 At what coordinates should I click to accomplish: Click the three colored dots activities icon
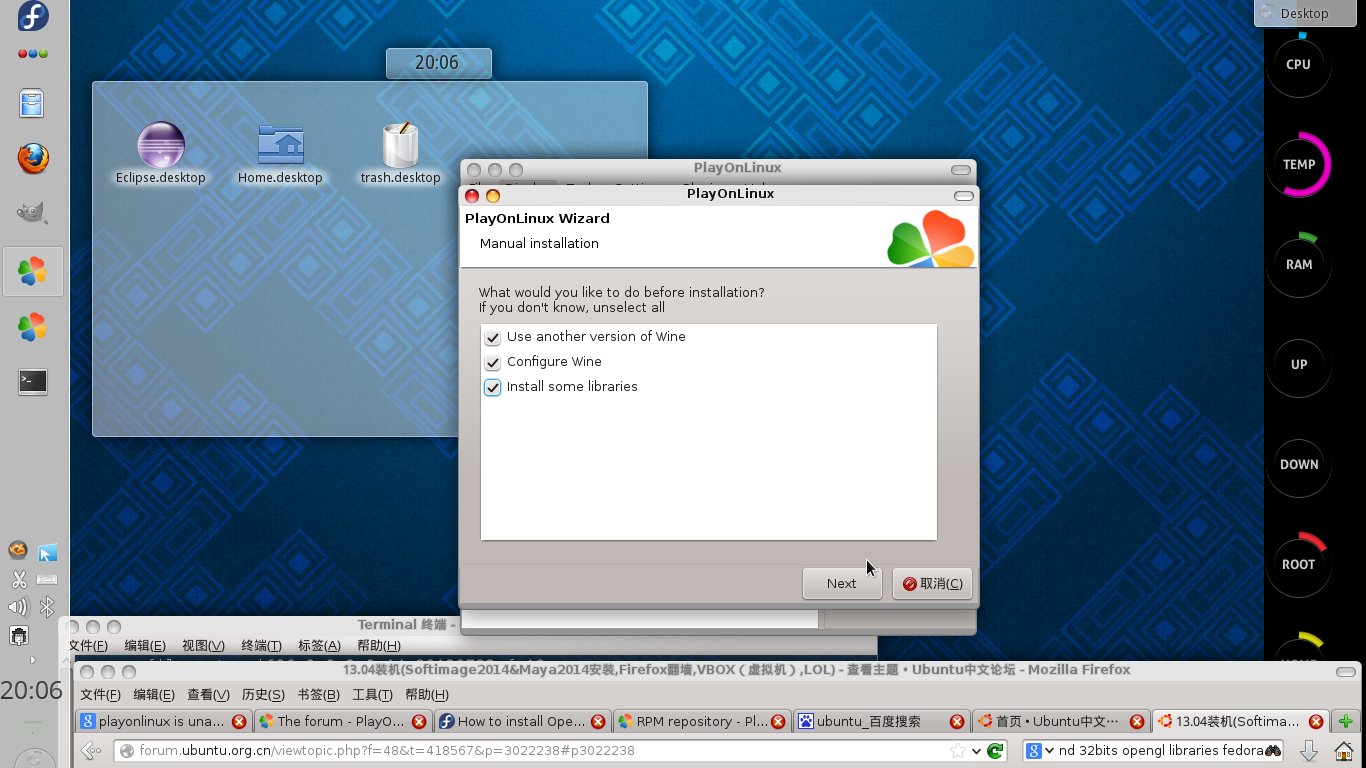33,53
